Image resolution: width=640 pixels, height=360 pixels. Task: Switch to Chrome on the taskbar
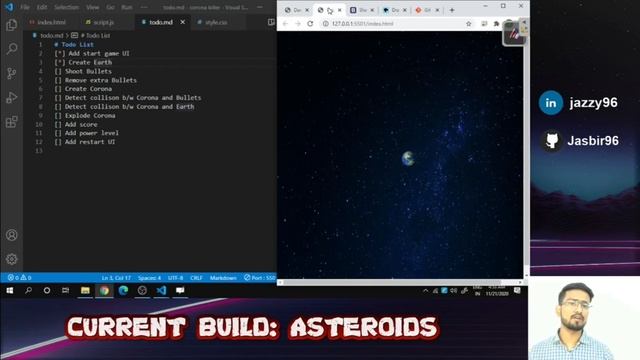104,290
